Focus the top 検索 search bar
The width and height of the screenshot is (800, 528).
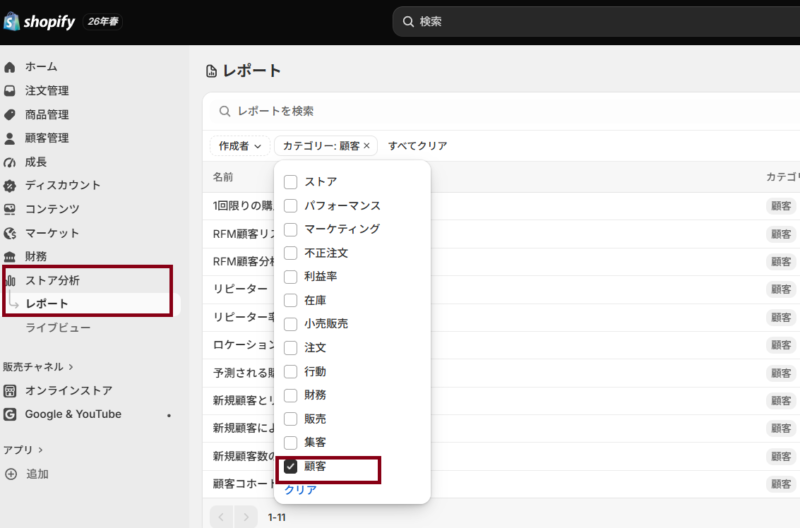(596, 21)
